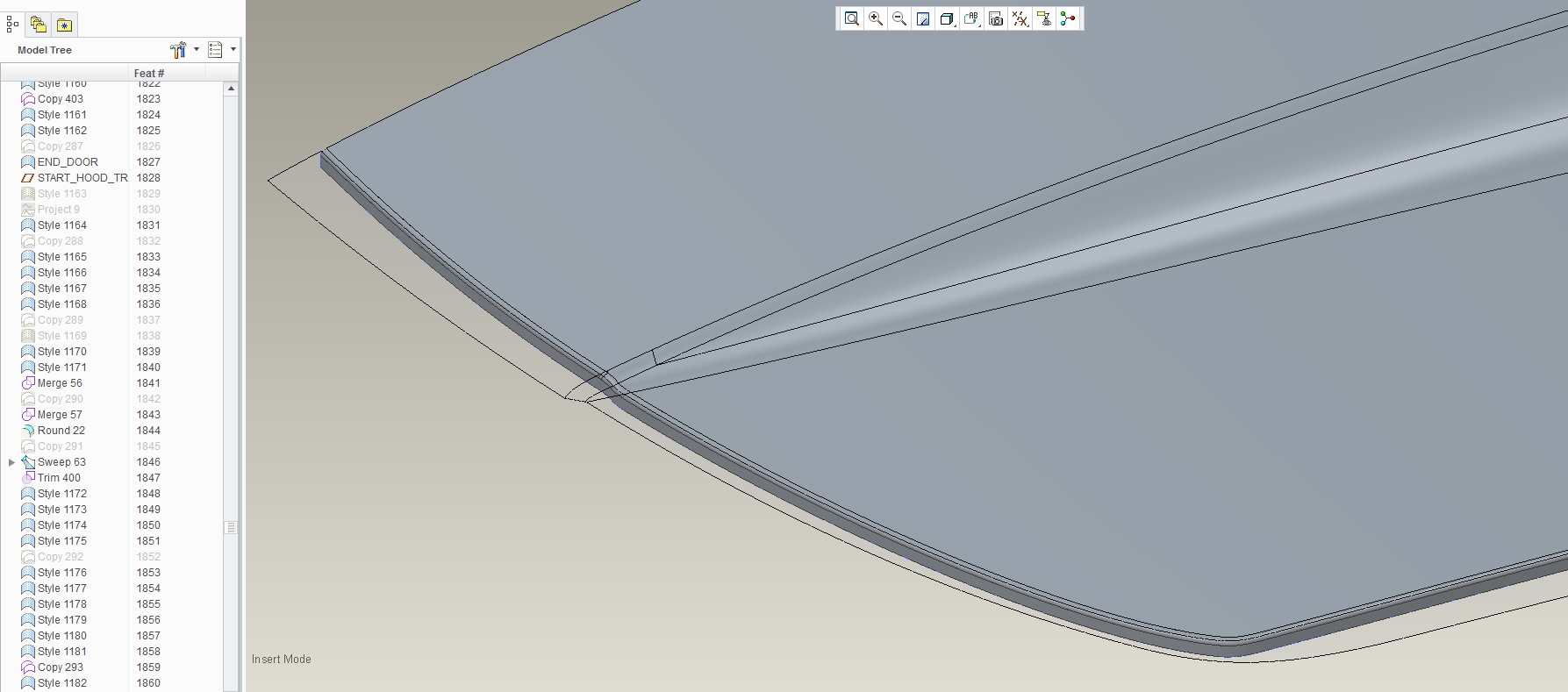
Task: Click the Style 1174 feature icon
Action: [28, 525]
